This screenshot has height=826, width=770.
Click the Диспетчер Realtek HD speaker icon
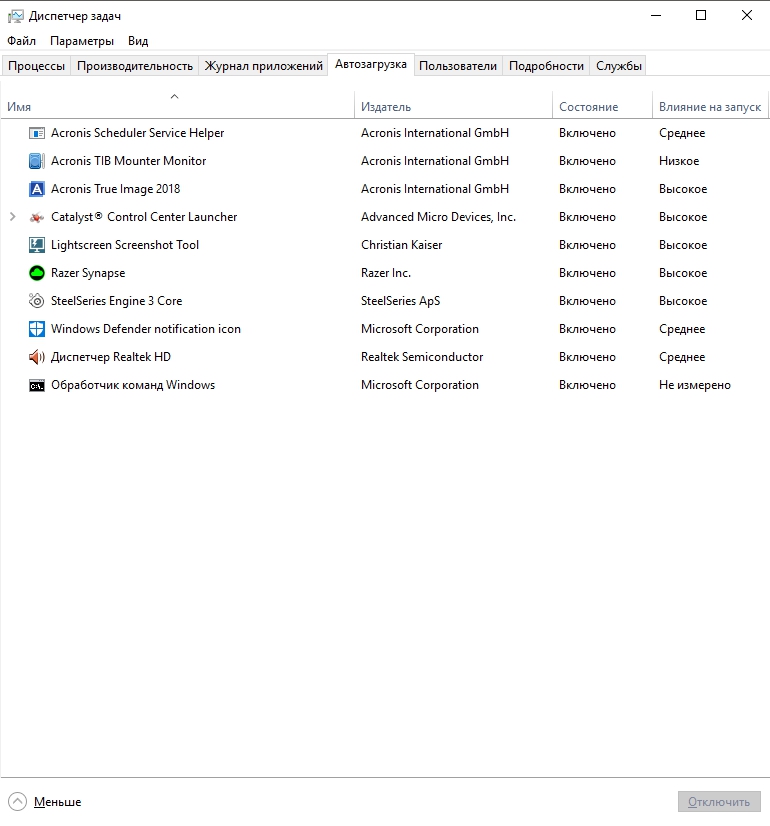point(36,357)
